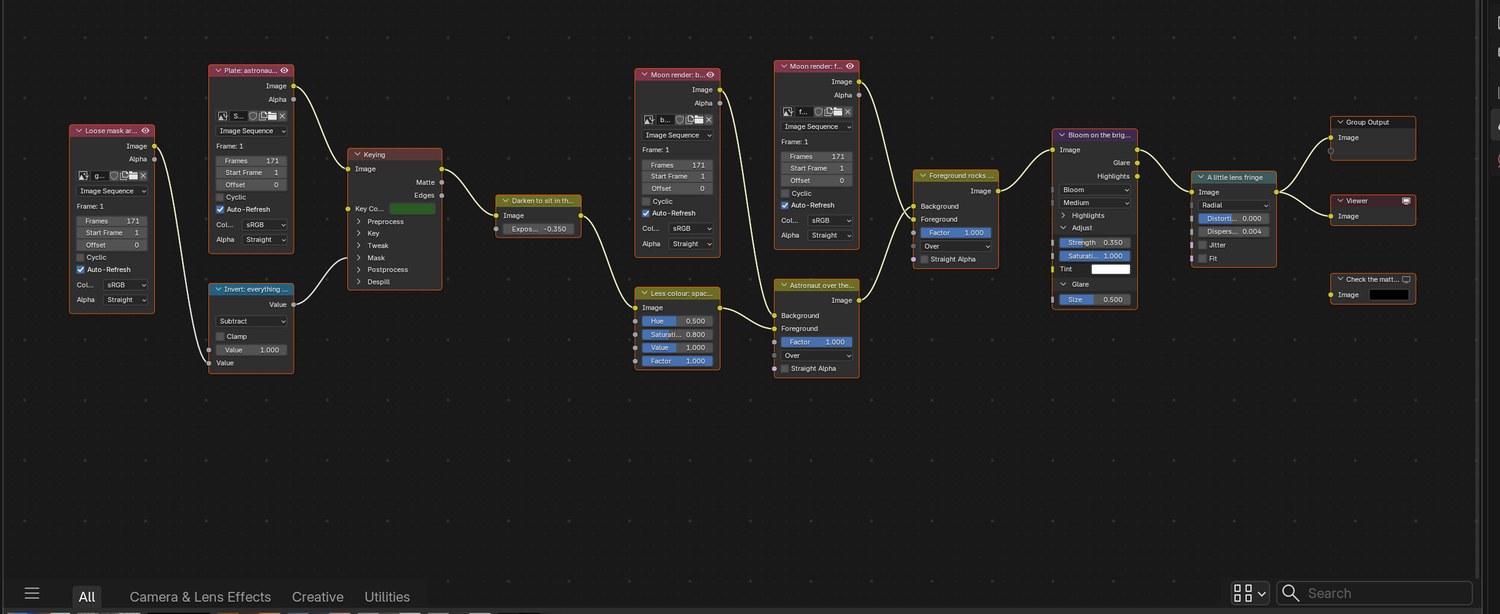The width and height of the screenshot is (1500, 614).
Task: Open folder icon in Loose mask node
Action: [133, 176]
